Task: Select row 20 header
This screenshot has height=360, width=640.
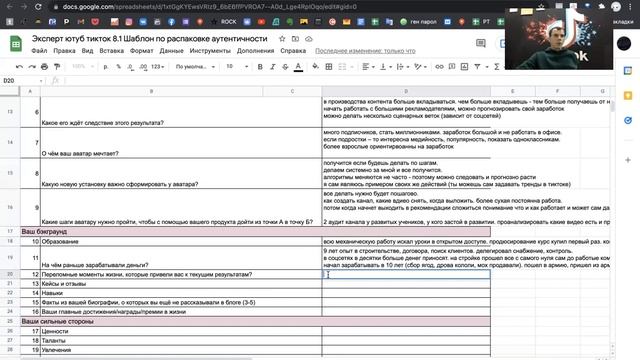Action: (x=10, y=274)
